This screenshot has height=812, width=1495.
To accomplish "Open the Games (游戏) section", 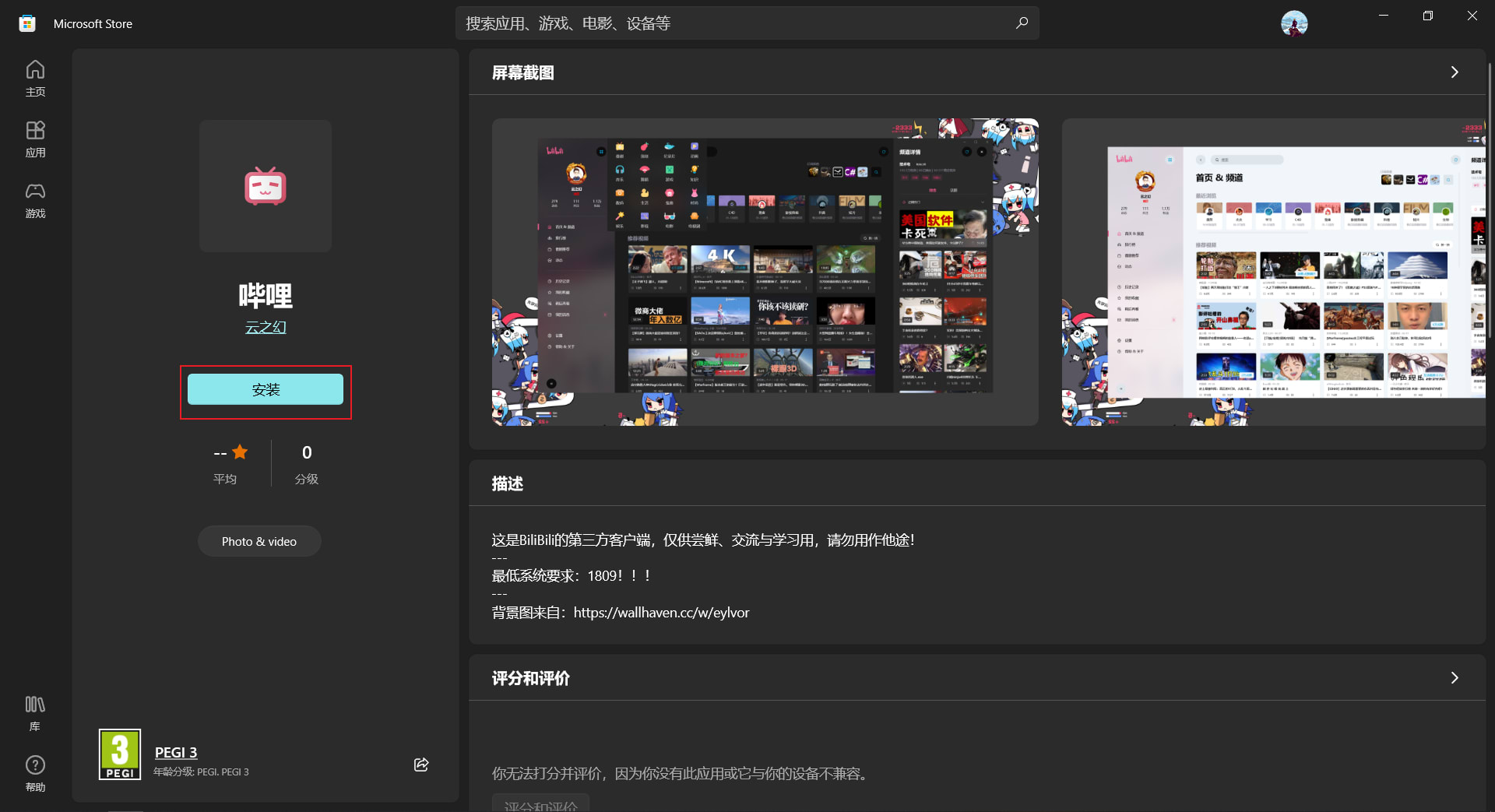I will pos(35,200).
